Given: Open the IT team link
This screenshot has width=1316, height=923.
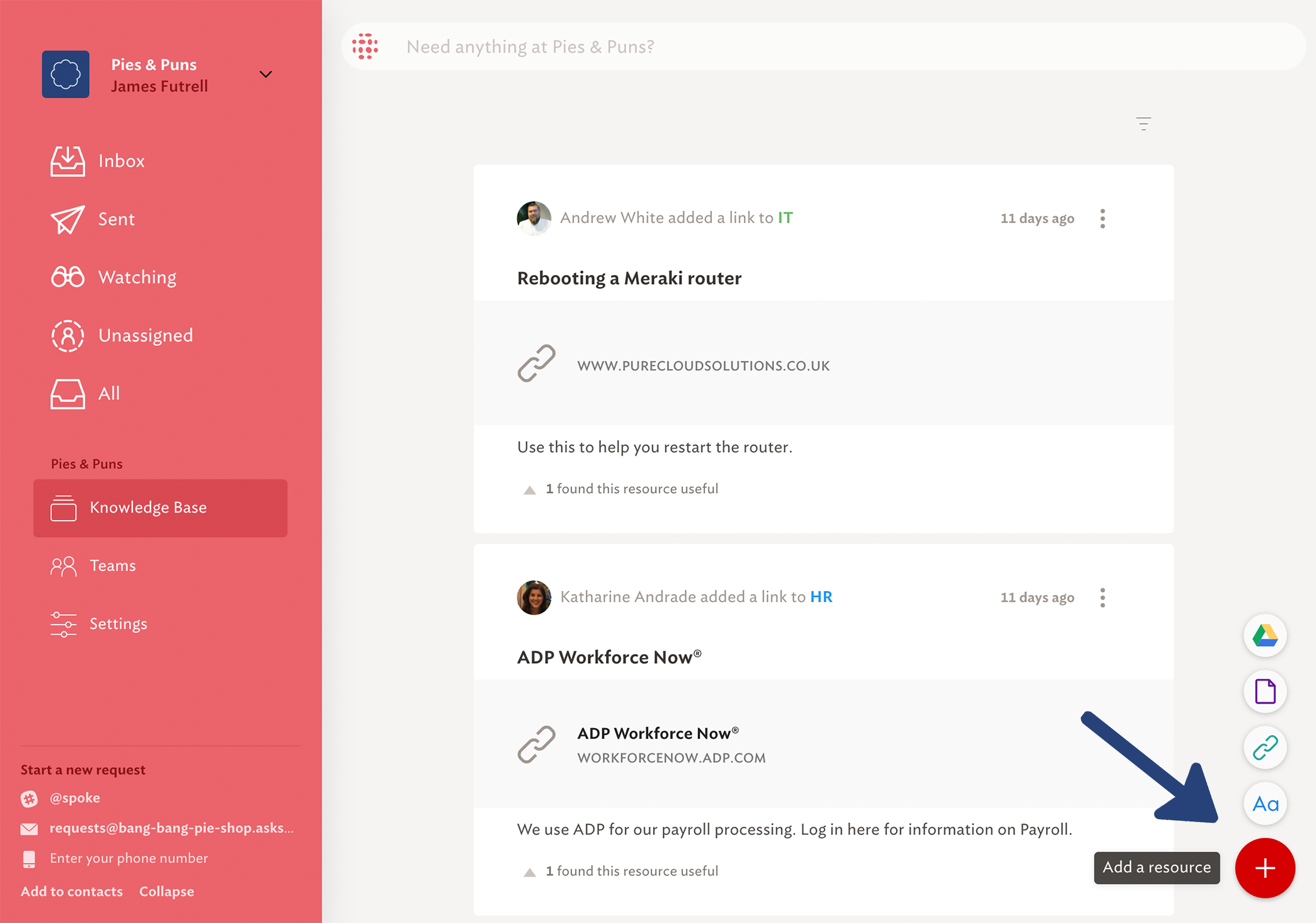Looking at the screenshot, I should click(x=785, y=217).
